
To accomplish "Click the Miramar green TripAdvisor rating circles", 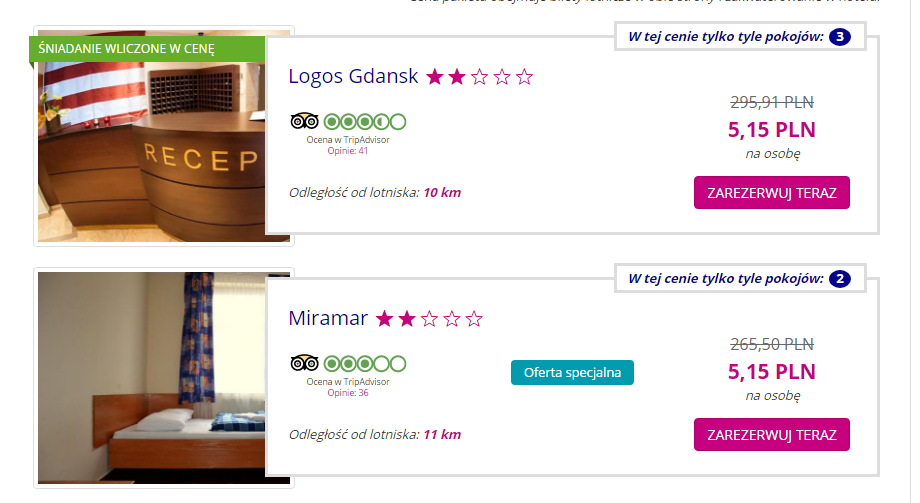I will pos(365,363).
